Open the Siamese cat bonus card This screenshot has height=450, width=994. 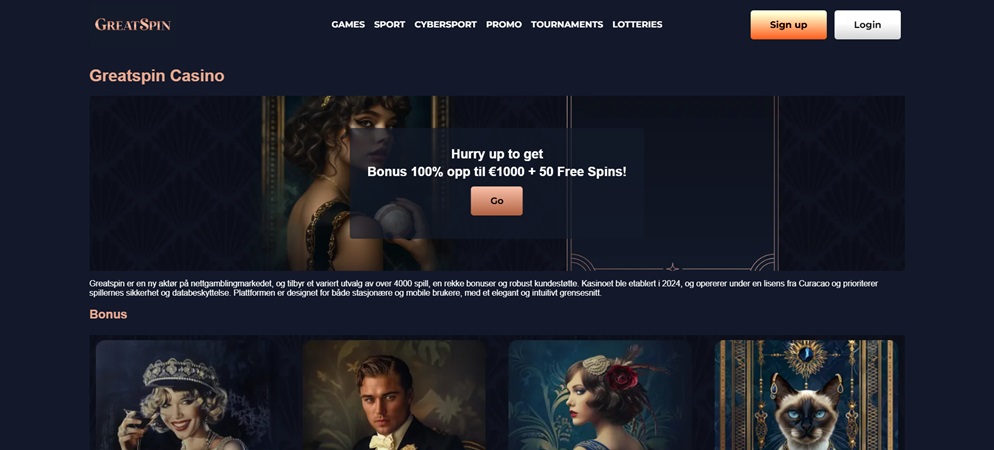[x=806, y=395]
